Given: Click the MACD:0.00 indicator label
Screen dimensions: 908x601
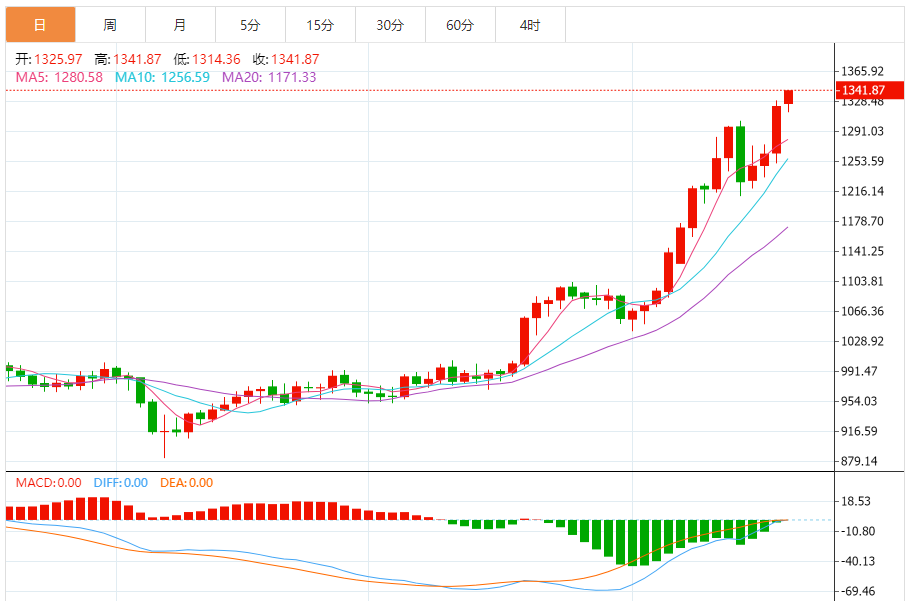Looking at the screenshot, I should tap(49, 483).
